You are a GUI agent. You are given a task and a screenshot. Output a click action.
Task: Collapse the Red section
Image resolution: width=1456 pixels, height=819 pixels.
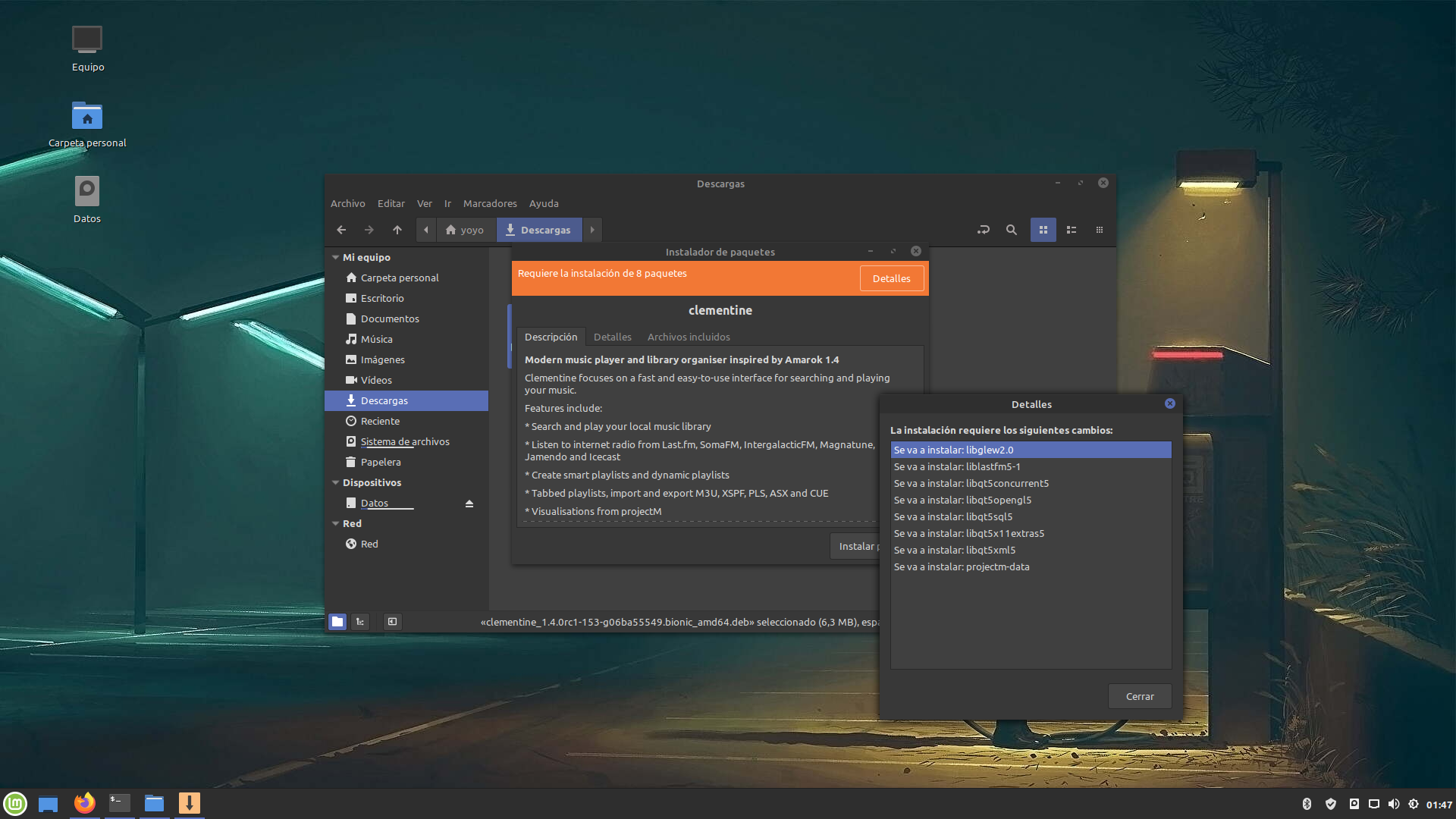tap(335, 523)
